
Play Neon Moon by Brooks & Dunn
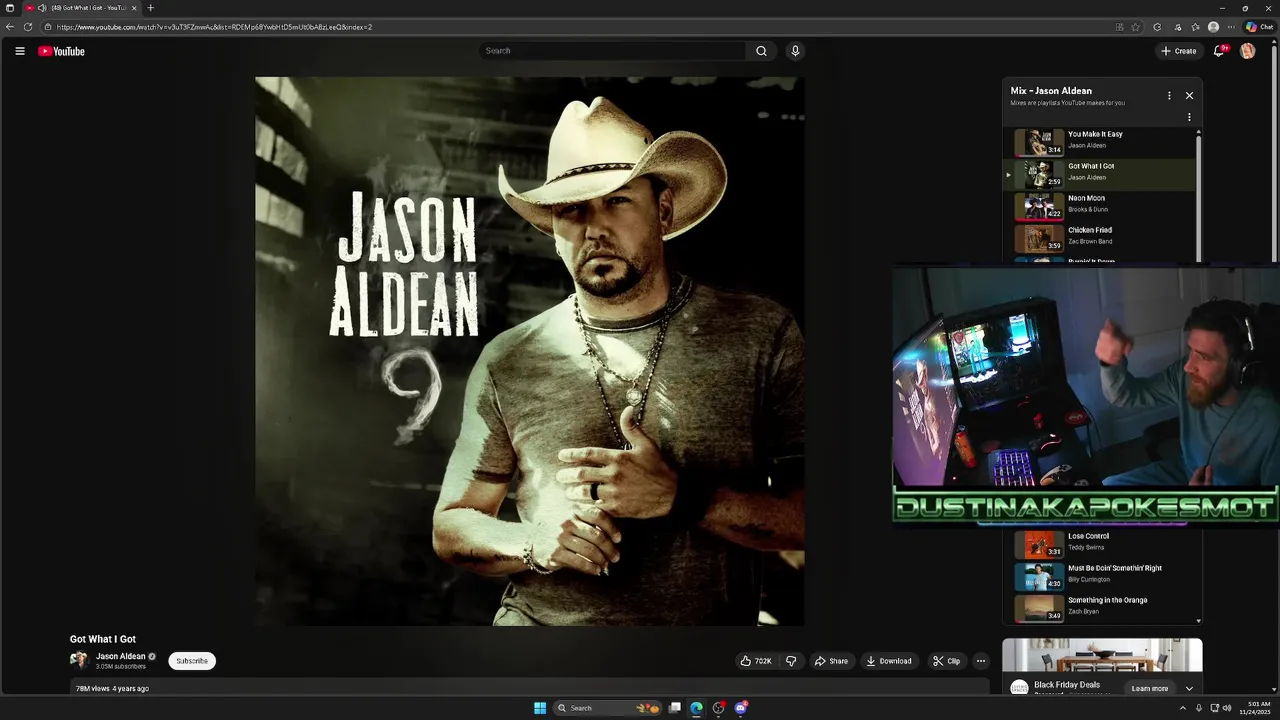(x=1099, y=206)
